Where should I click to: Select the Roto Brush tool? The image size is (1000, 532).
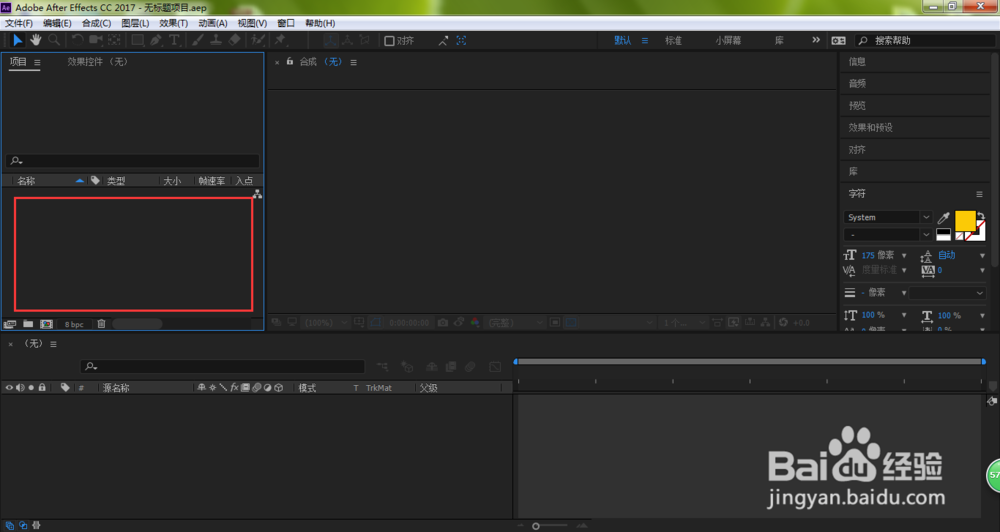(258, 40)
